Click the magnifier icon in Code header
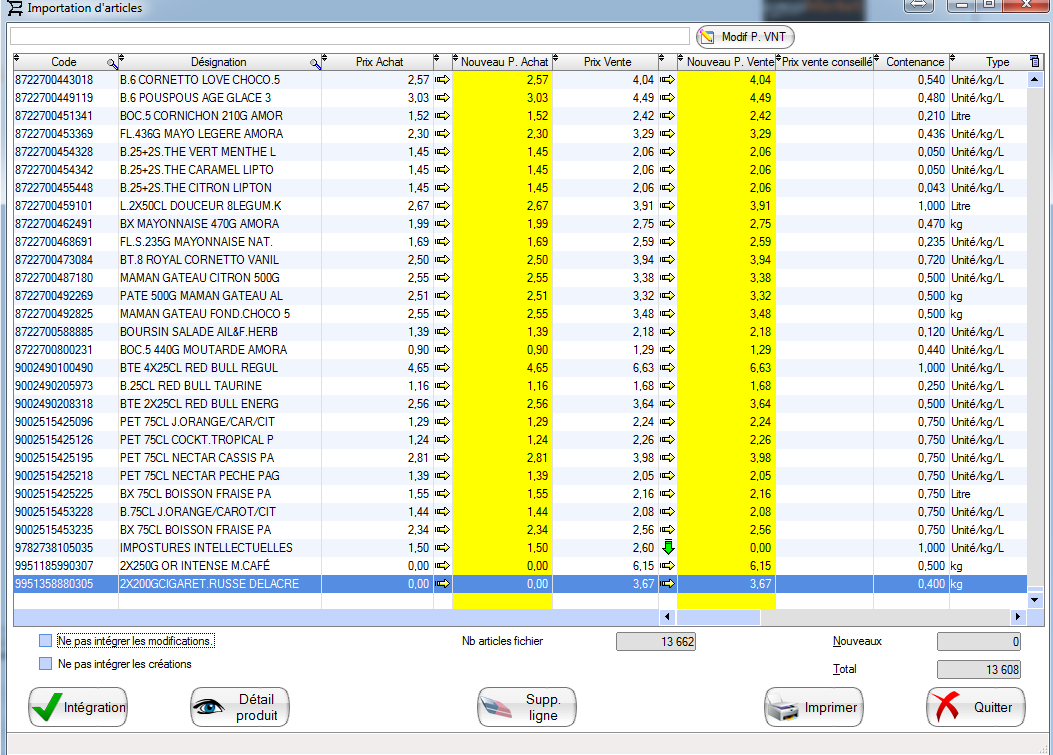This screenshot has height=755, width=1053. [112, 63]
